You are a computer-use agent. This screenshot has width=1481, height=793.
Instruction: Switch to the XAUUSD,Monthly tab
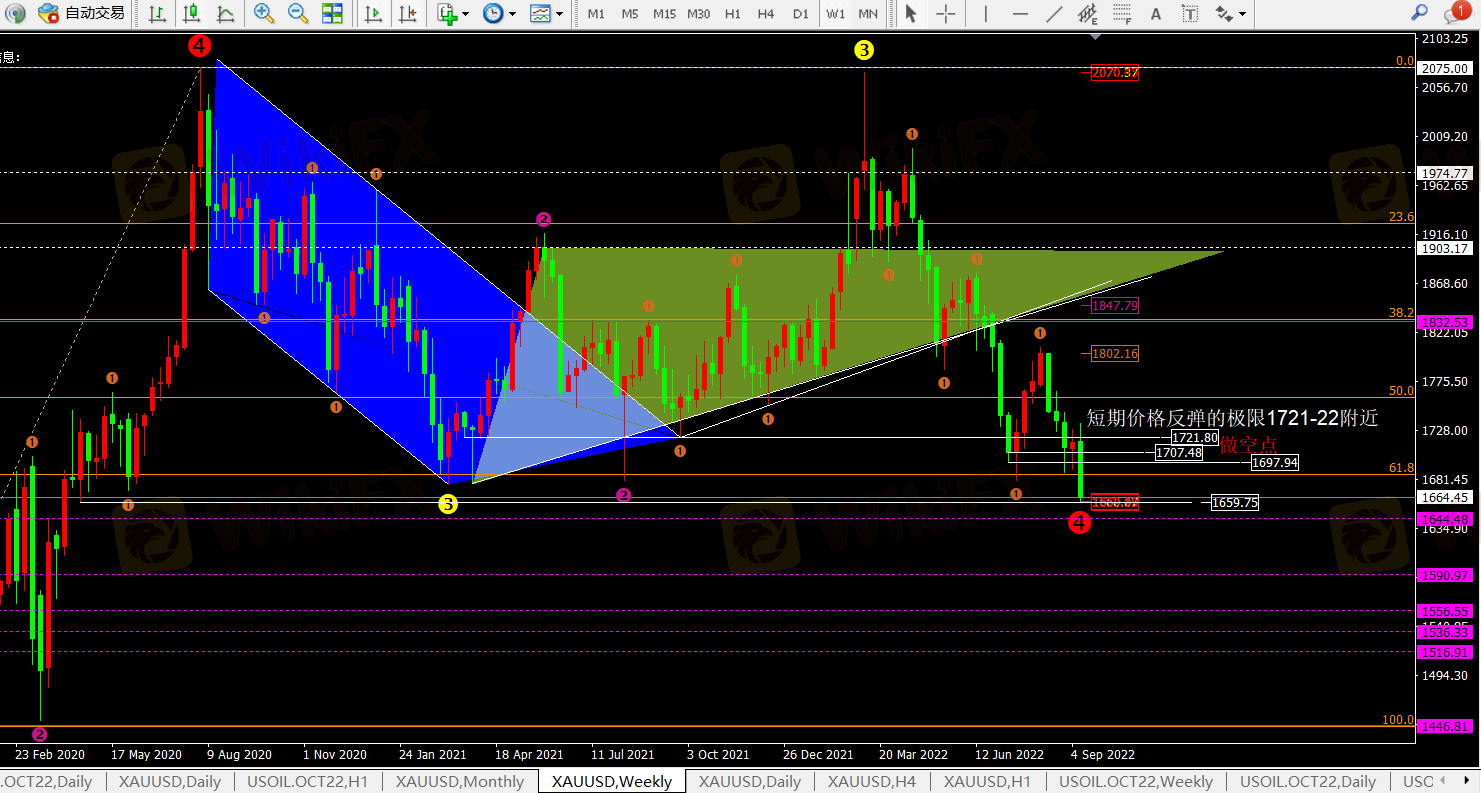click(x=459, y=781)
